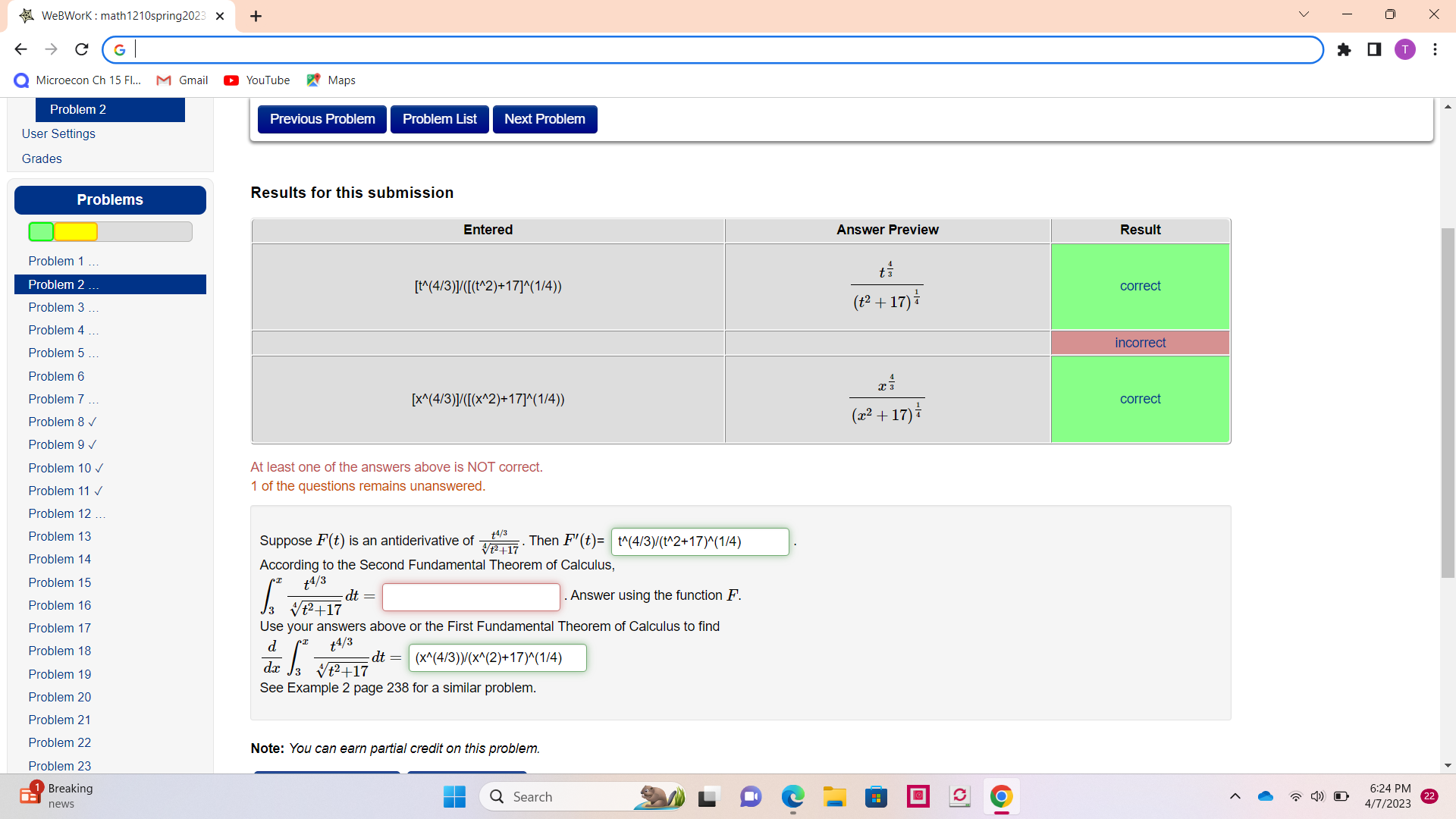Image resolution: width=1456 pixels, height=819 pixels.
Task: Open the Grades page from the sidebar
Action: pos(41,158)
